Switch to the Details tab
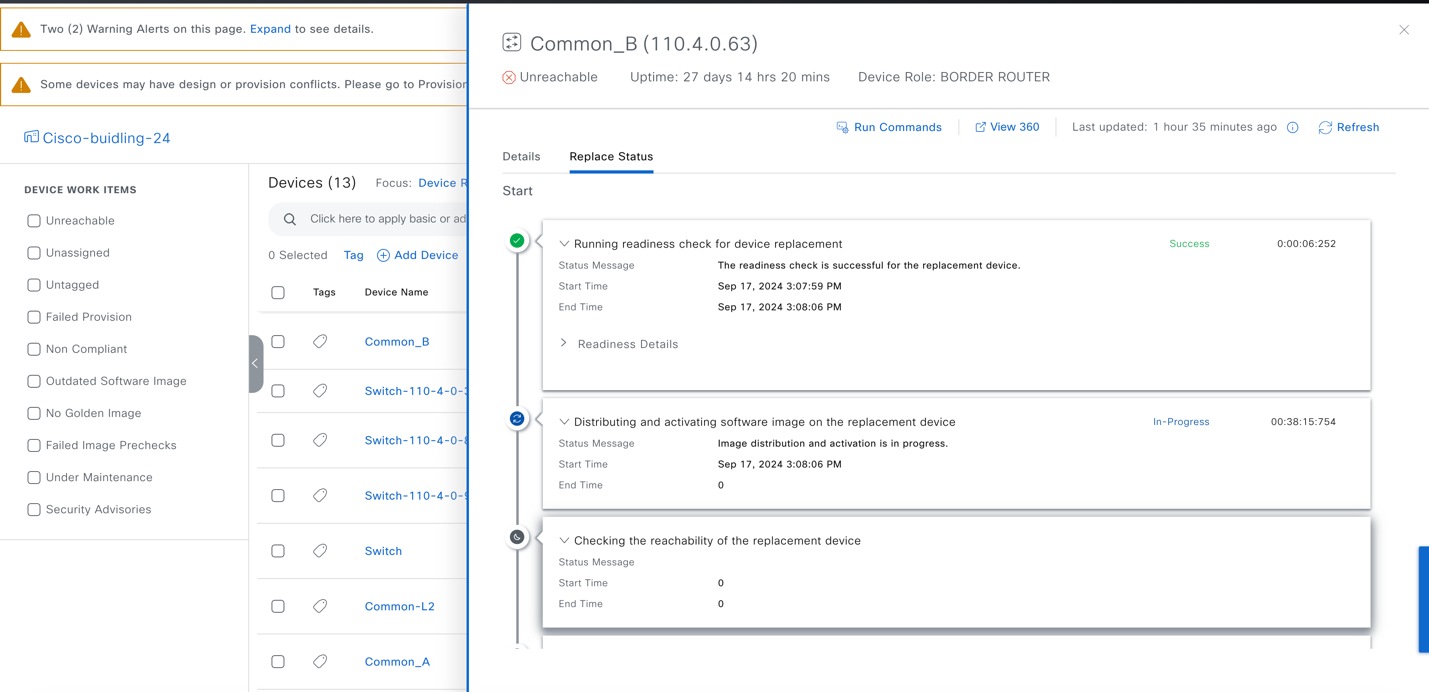This screenshot has height=692, width=1429. pyautogui.click(x=521, y=157)
